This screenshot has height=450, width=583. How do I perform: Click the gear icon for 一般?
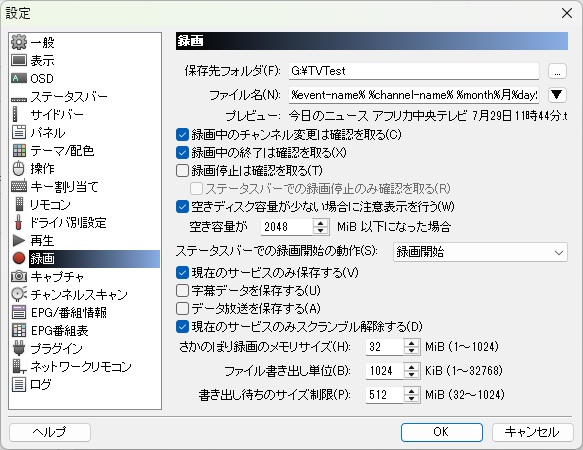[x=19, y=42]
